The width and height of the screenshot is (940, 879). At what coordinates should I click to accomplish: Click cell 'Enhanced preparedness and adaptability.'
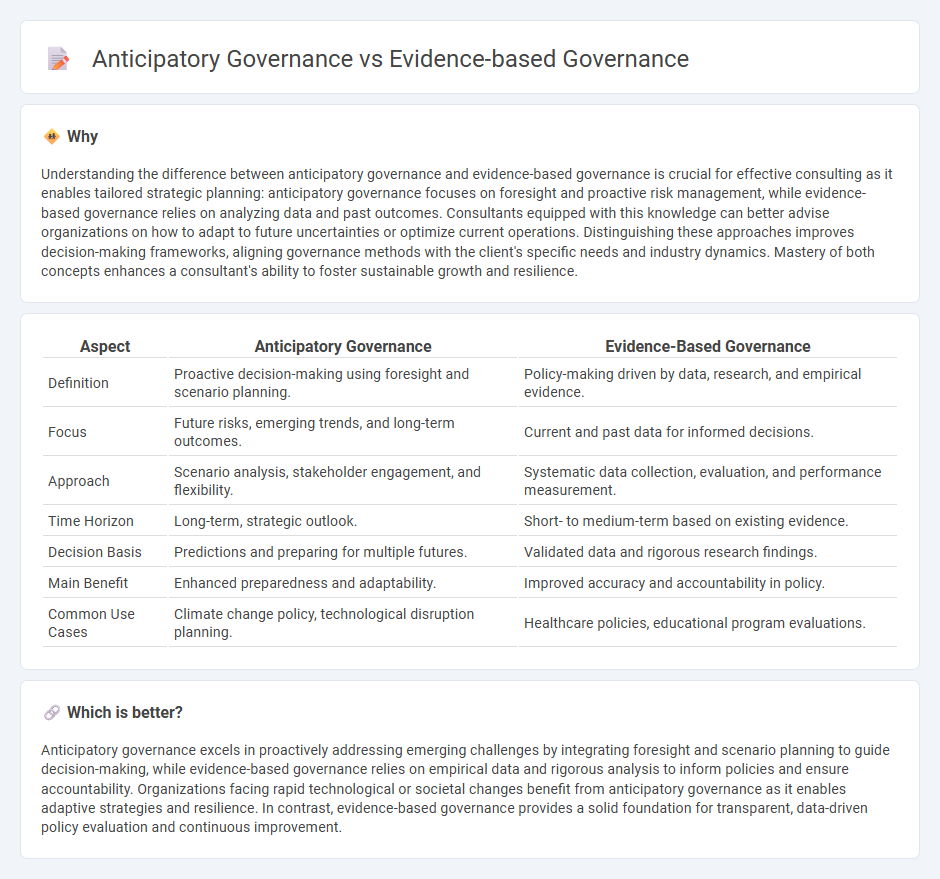point(343,583)
